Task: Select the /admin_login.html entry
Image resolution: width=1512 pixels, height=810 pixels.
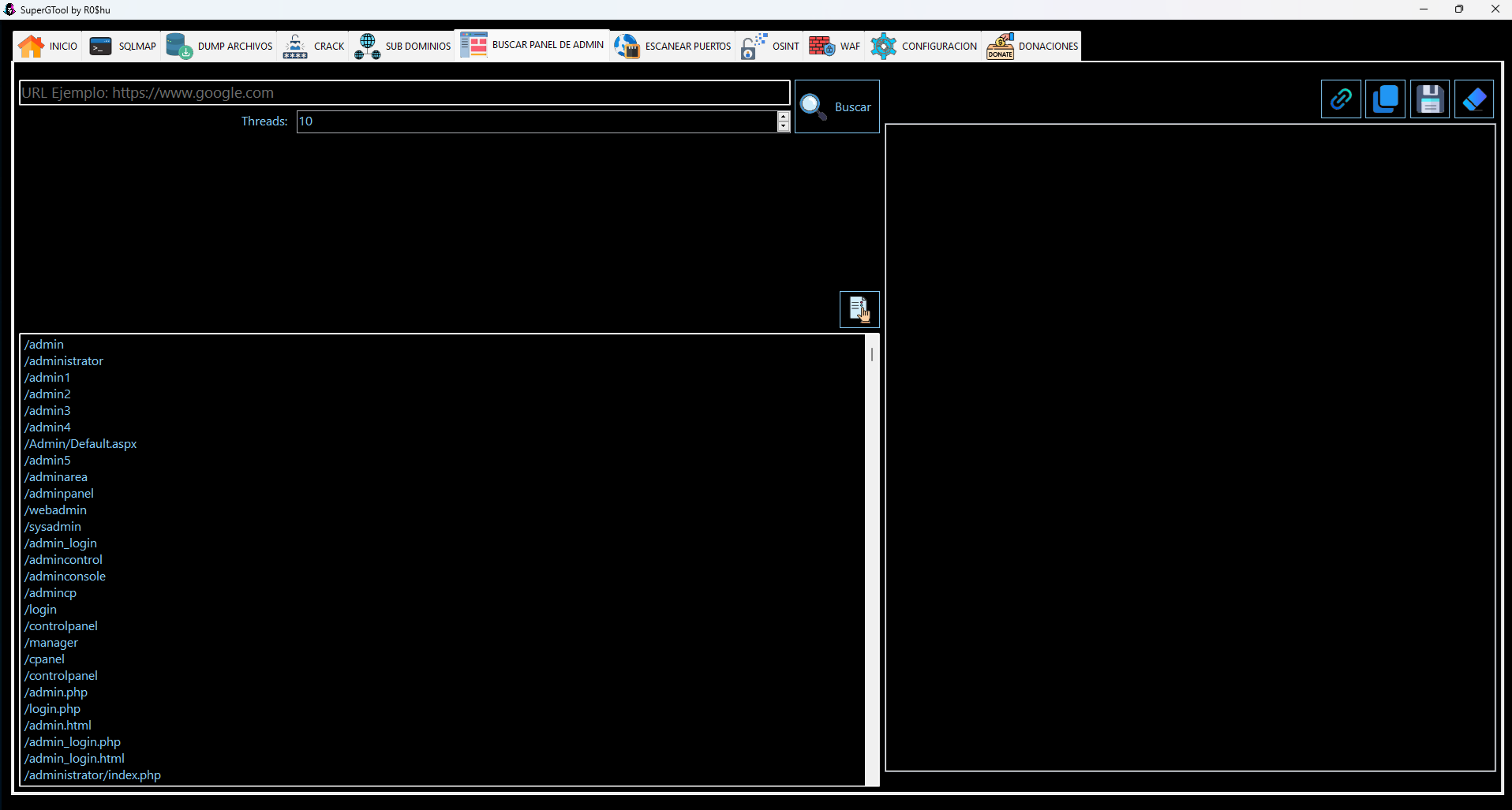Action: click(x=74, y=759)
